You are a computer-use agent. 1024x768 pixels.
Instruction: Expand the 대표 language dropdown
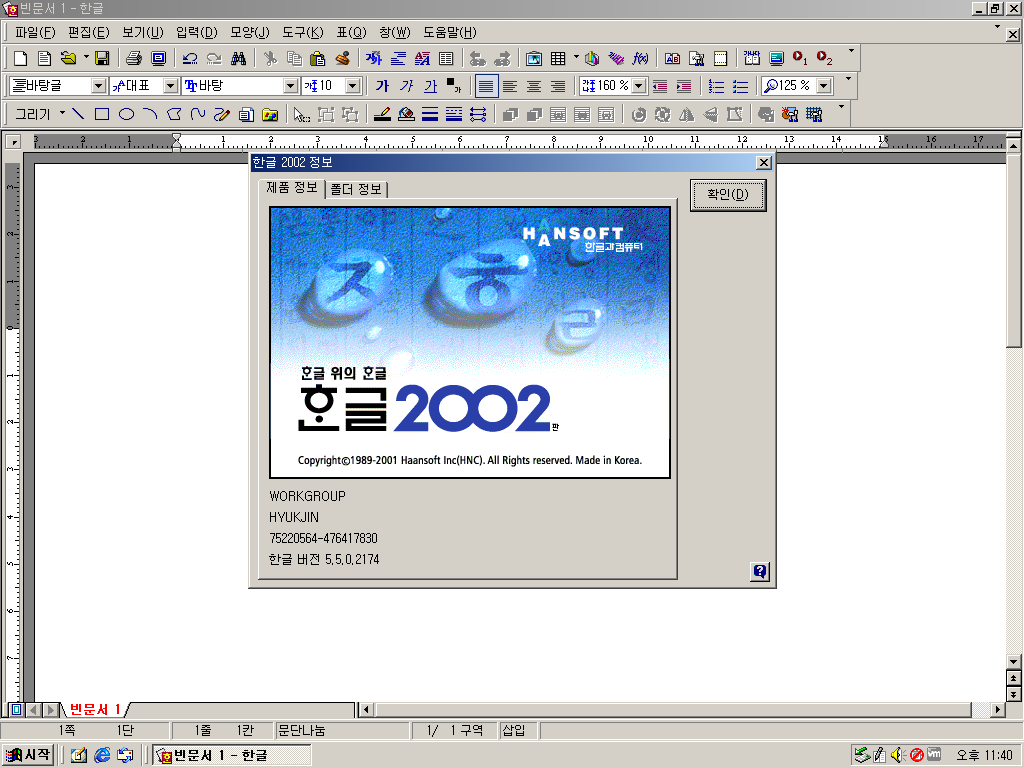170,86
